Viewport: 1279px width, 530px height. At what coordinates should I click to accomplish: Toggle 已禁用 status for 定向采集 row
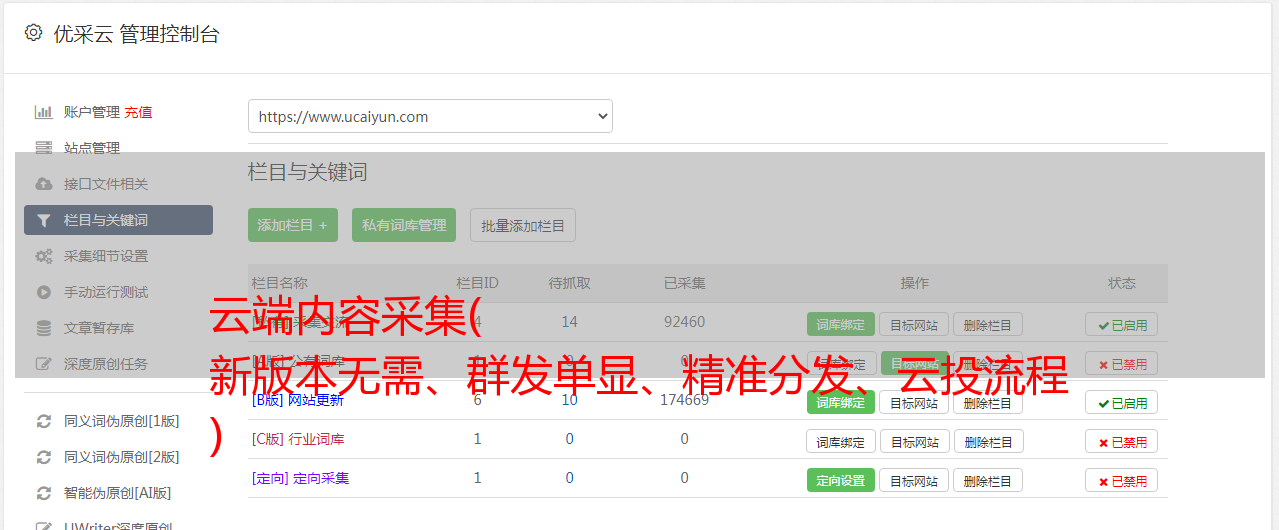pos(1122,480)
